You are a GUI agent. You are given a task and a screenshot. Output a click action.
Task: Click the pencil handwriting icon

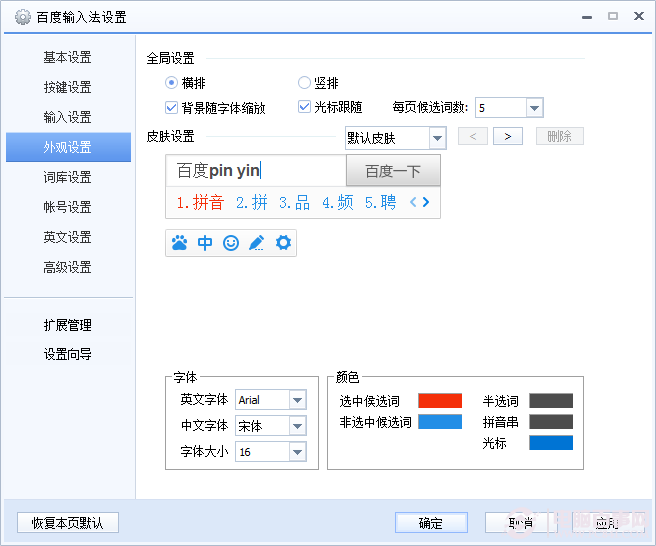click(x=257, y=243)
